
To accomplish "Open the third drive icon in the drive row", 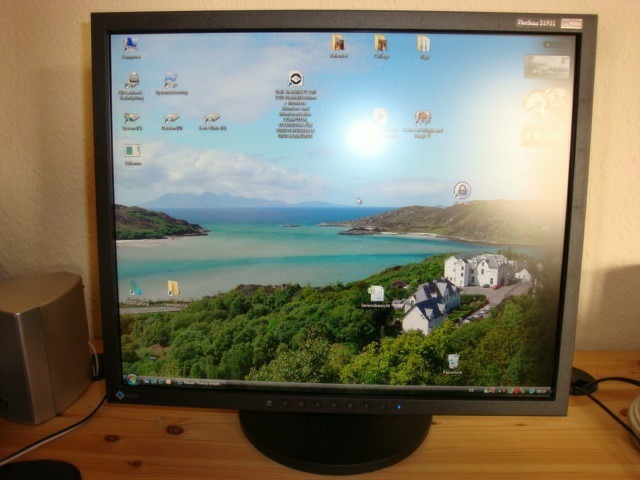I will tap(212, 118).
